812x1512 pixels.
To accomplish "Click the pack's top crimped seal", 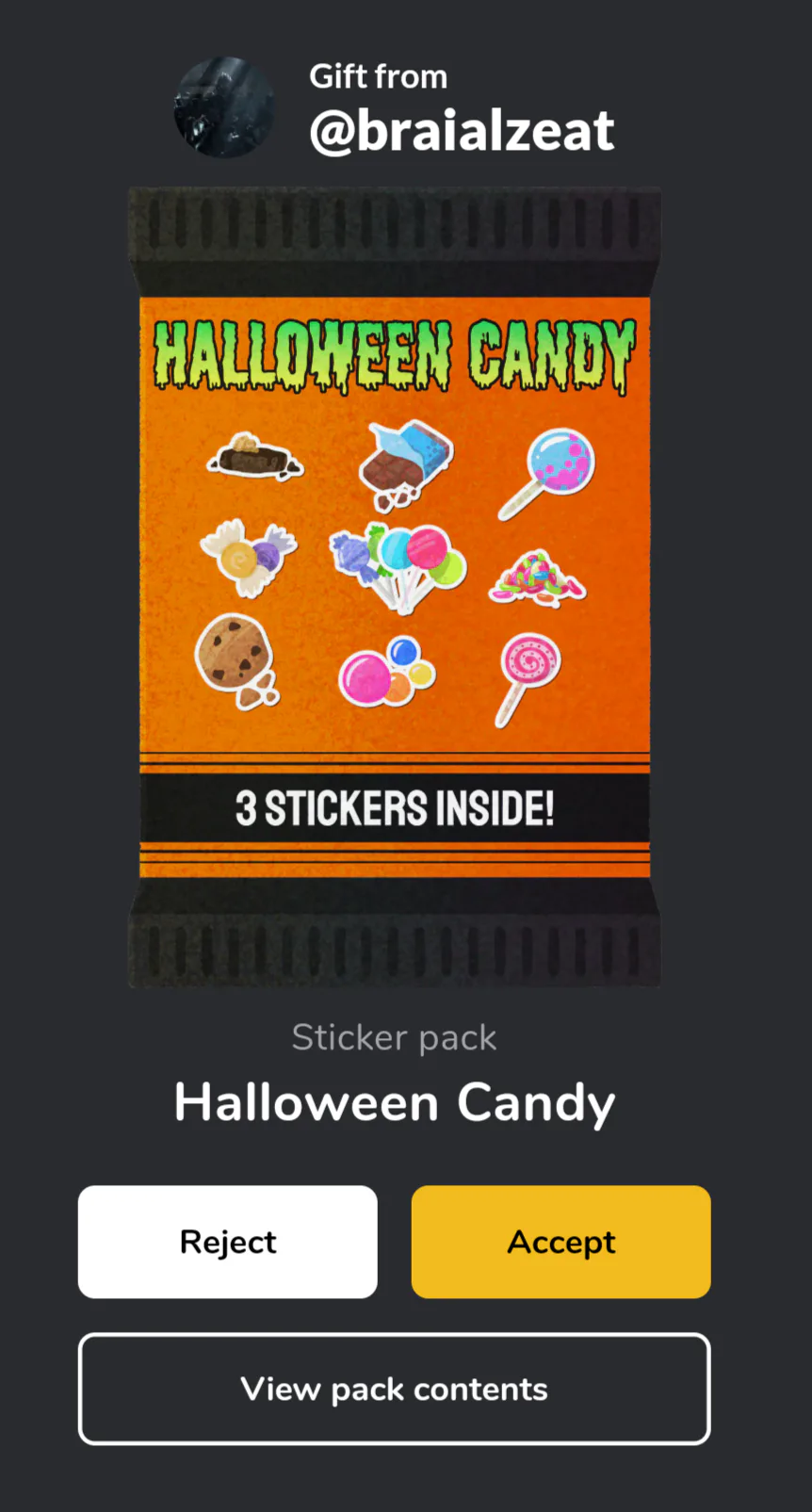I will [395, 241].
